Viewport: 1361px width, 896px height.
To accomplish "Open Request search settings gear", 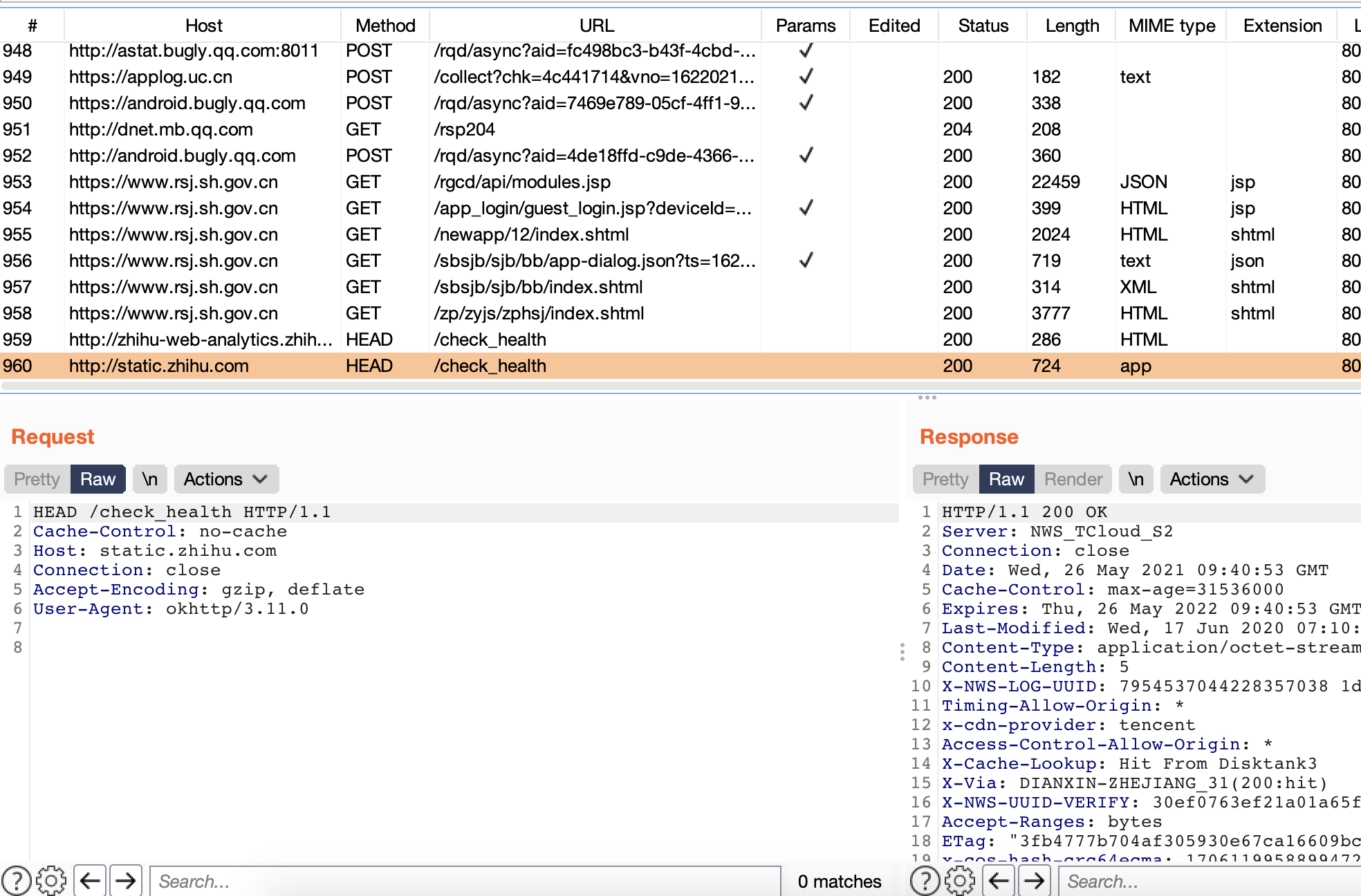I will [51, 881].
